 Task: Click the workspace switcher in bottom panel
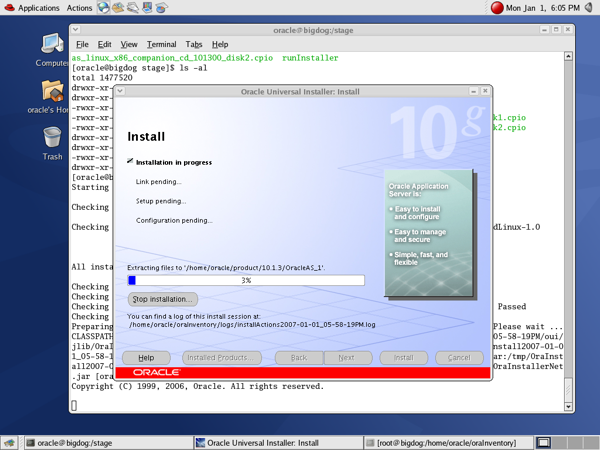(544, 442)
